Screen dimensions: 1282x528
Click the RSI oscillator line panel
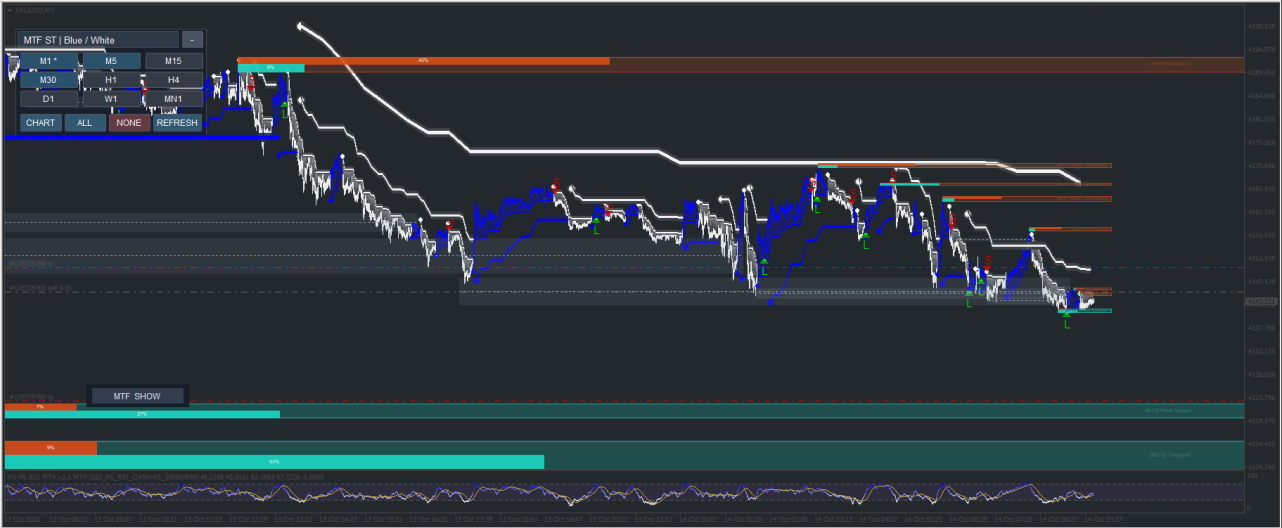624,493
